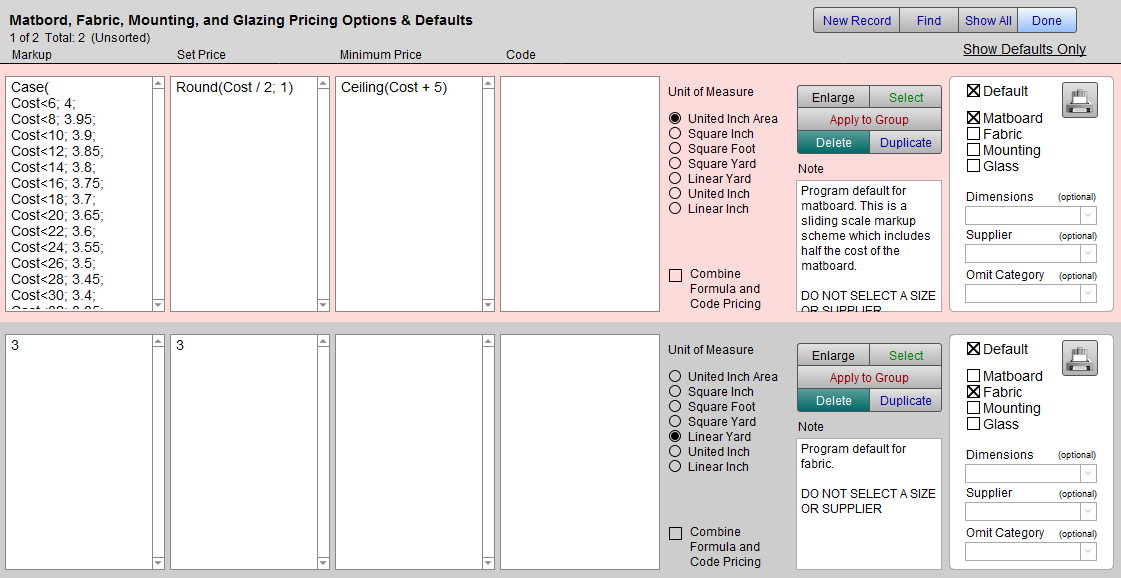This screenshot has height=578, width=1121.
Task: Uncheck Default in the fabric record
Action: [x=974, y=349]
